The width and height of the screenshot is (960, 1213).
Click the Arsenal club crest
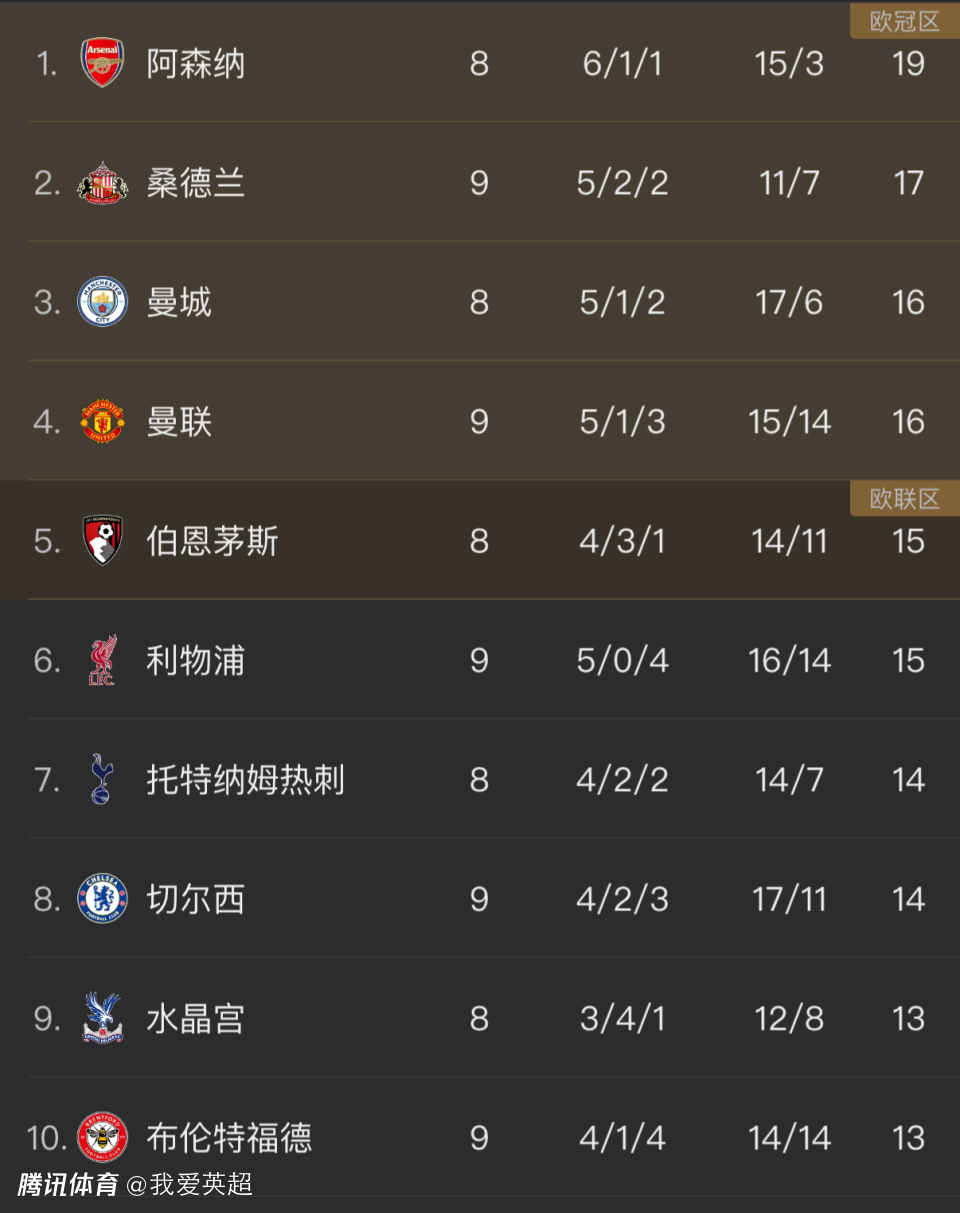click(x=102, y=63)
